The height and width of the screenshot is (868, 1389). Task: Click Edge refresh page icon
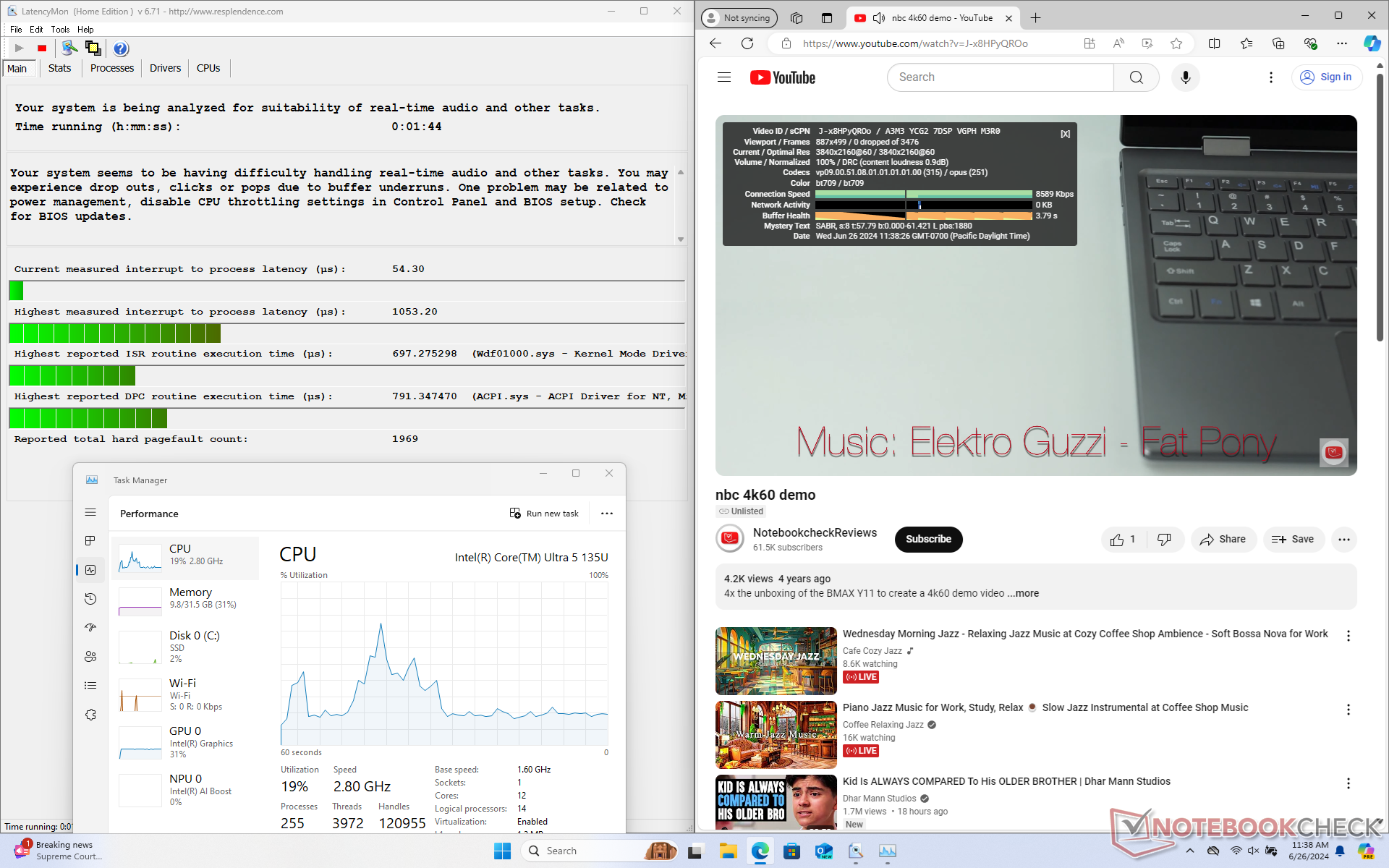click(x=747, y=43)
